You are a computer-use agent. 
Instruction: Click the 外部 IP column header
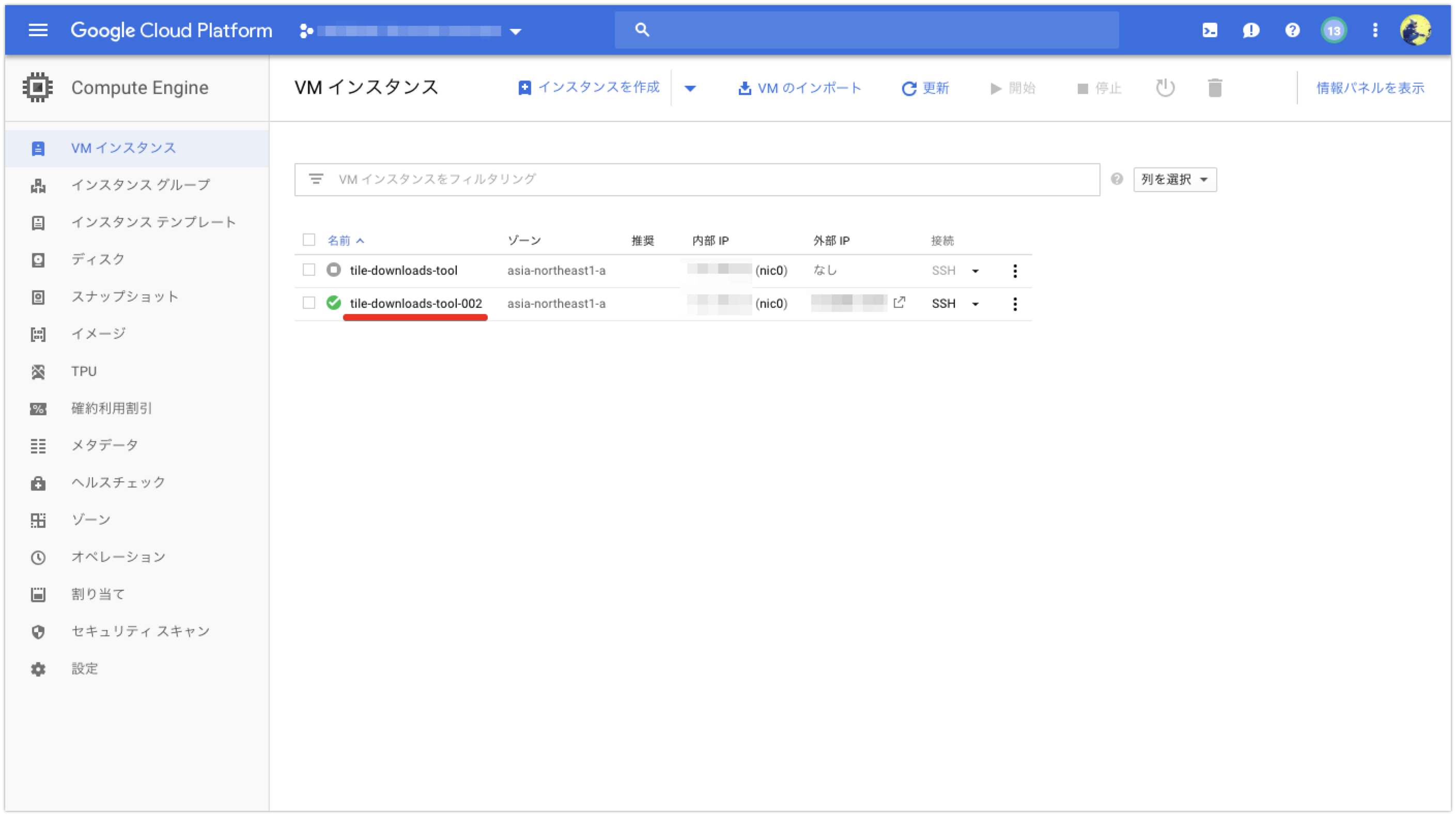[x=831, y=241]
